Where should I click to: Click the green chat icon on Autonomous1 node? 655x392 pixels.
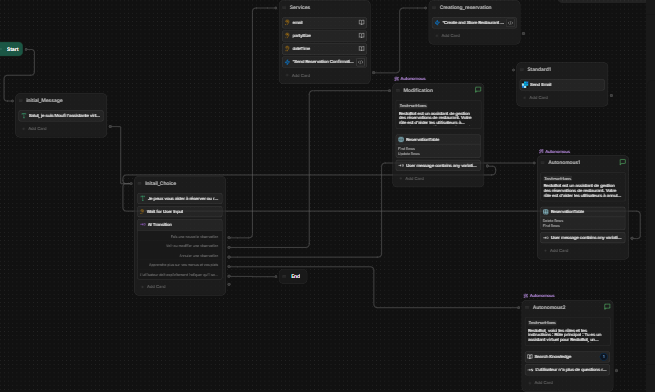pyautogui.click(x=622, y=162)
